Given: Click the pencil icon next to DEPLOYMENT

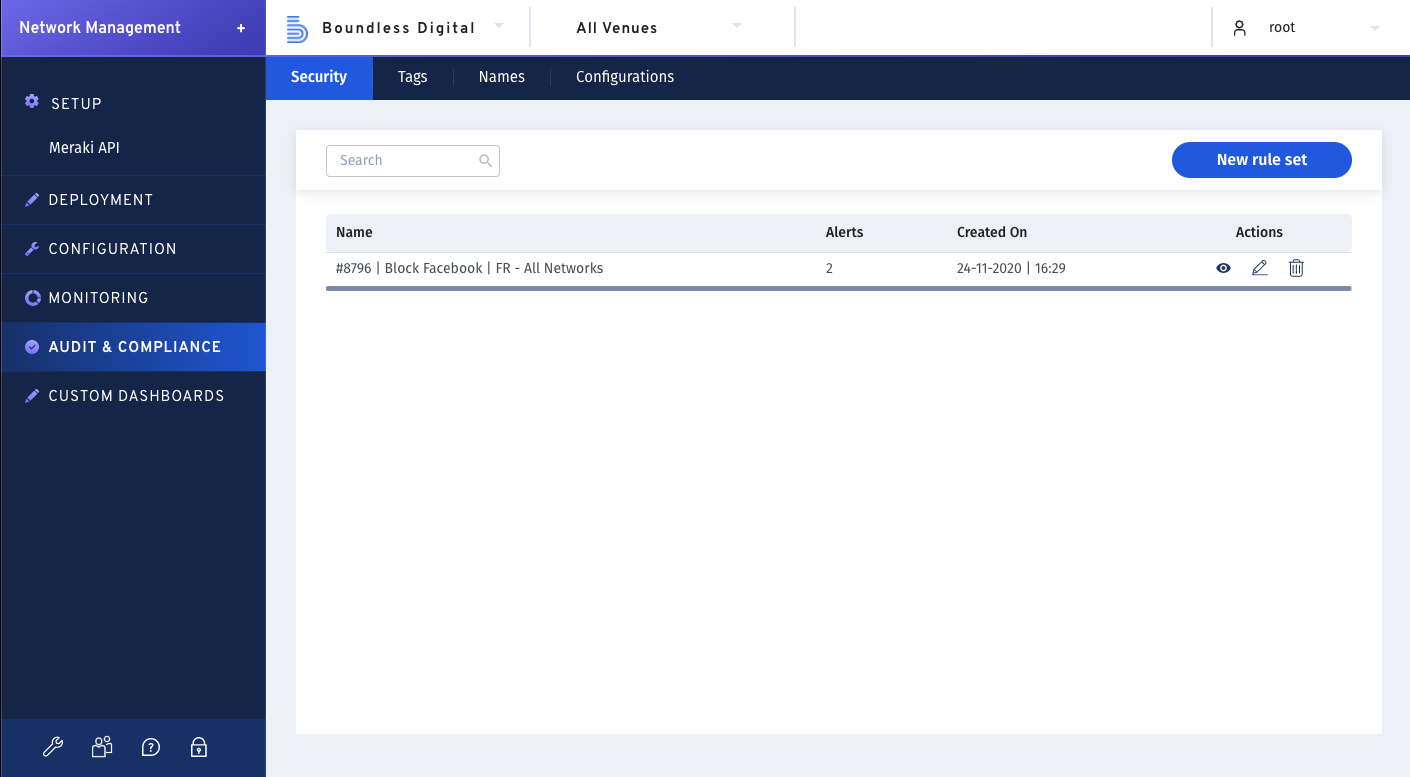Looking at the screenshot, I should tap(32, 200).
